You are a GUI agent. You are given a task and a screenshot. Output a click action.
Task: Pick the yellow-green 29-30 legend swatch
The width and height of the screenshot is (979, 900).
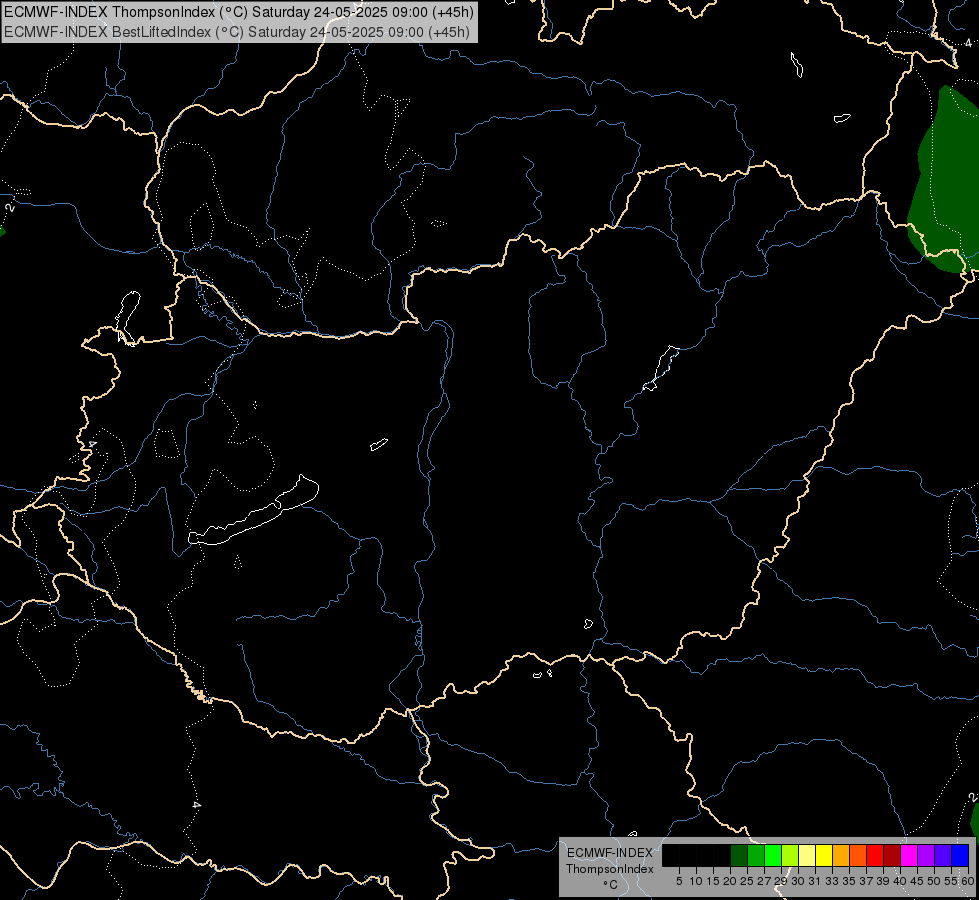click(x=790, y=855)
